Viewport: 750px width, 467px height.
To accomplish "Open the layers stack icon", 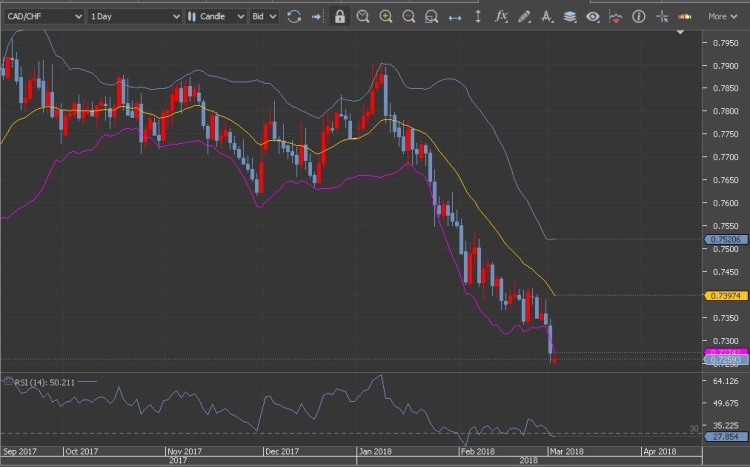I will tap(570, 17).
